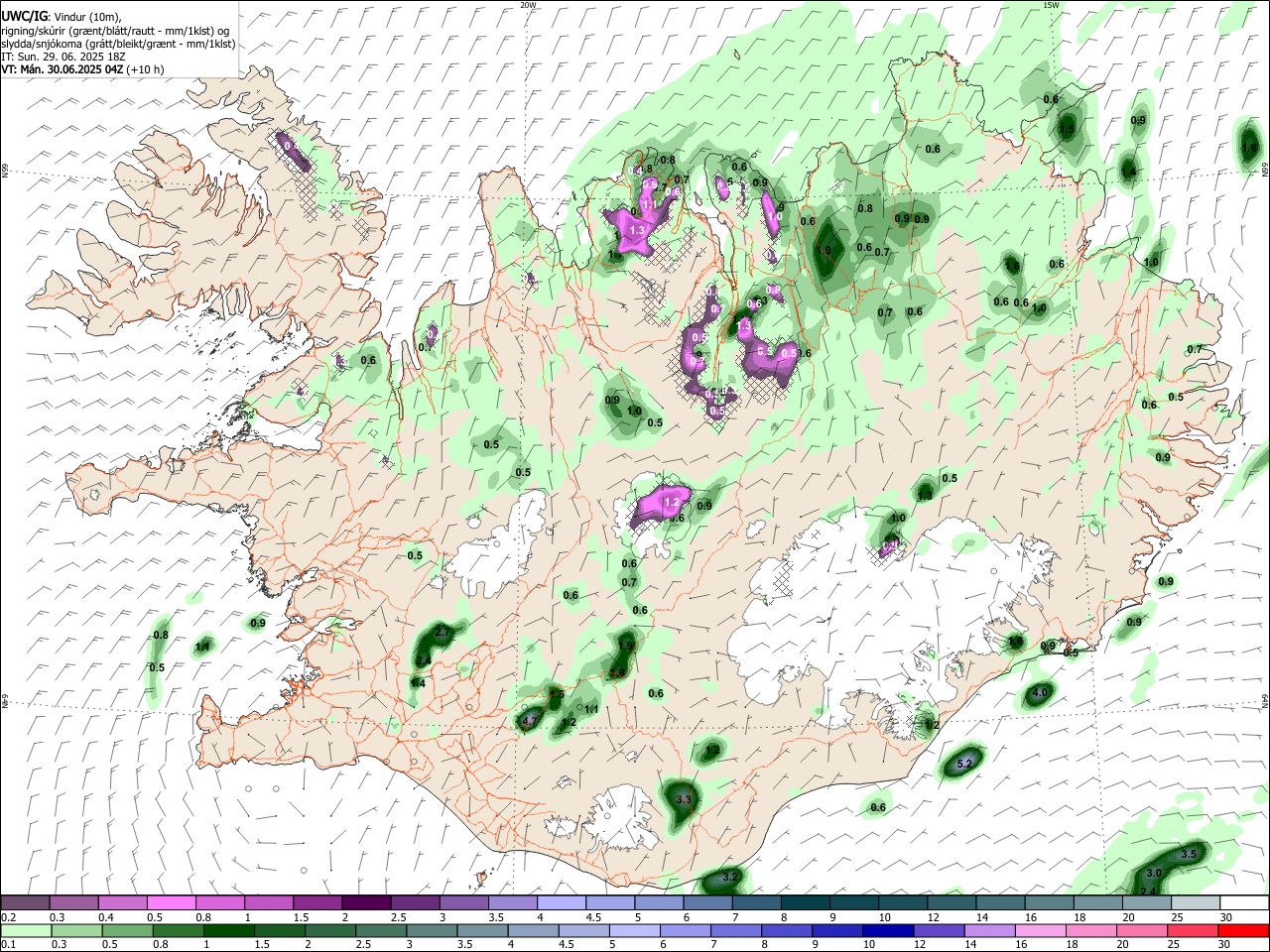Click the deep blue 10 swatch in lower legend row
The height and width of the screenshot is (952, 1270).
click(x=887, y=930)
